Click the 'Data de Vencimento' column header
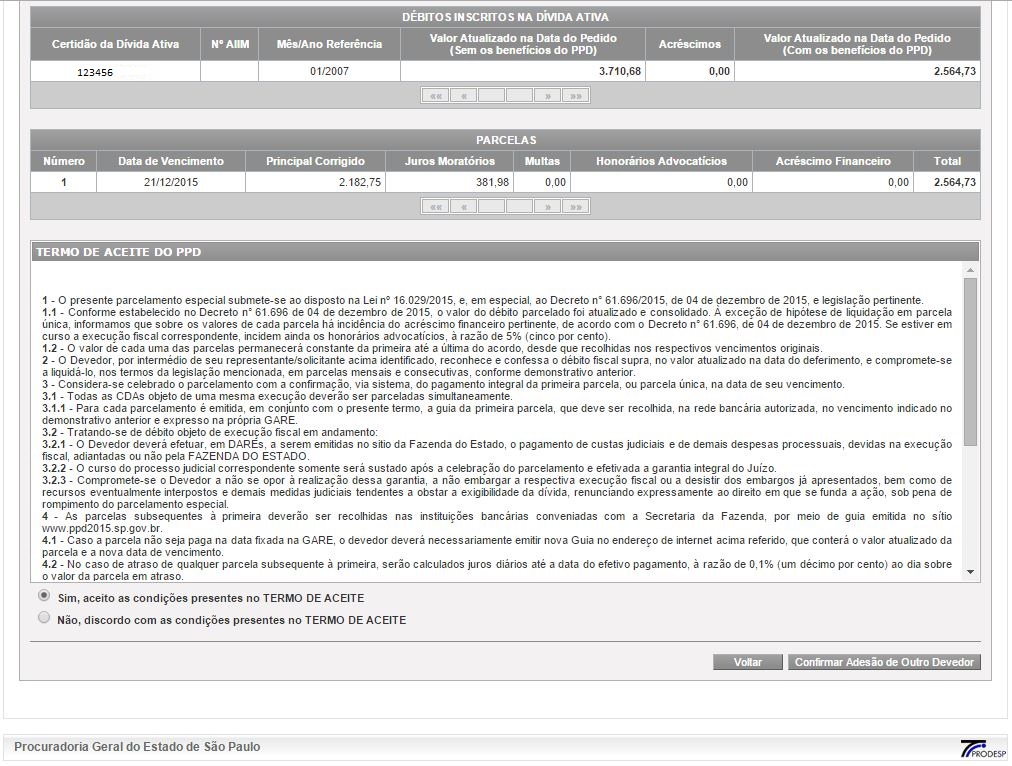The width and height of the screenshot is (1012, 766). (x=170, y=161)
